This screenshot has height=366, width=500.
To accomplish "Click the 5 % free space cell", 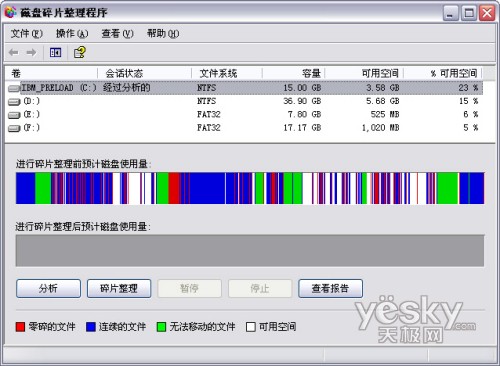I will point(471,128).
